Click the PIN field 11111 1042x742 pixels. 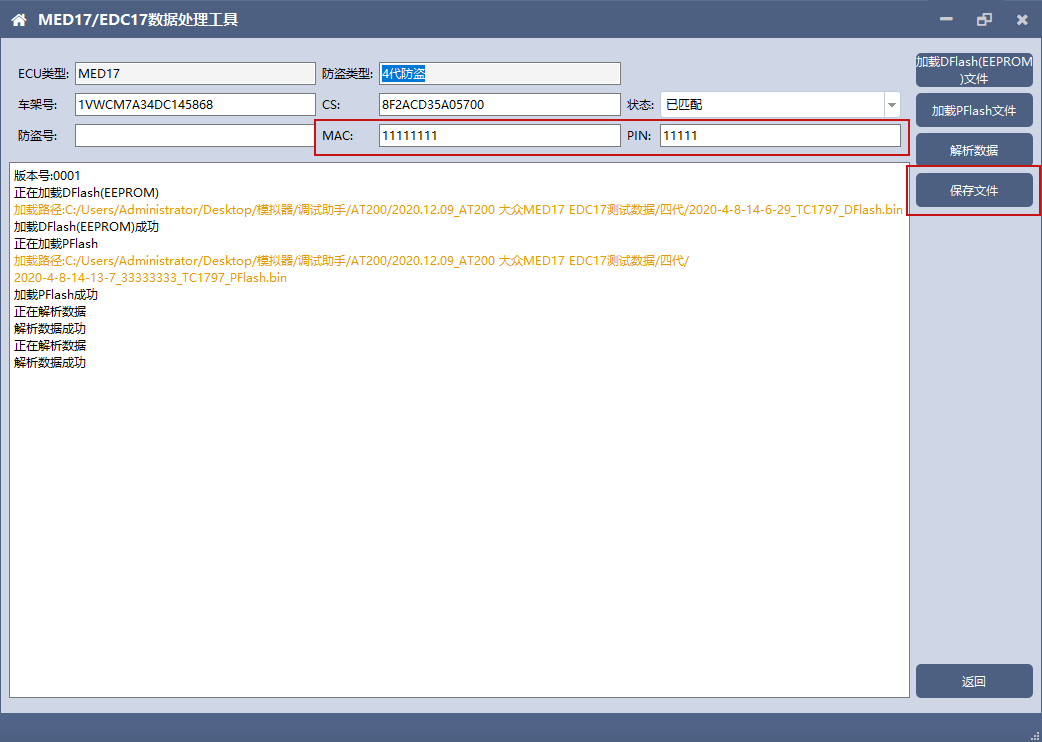click(780, 136)
